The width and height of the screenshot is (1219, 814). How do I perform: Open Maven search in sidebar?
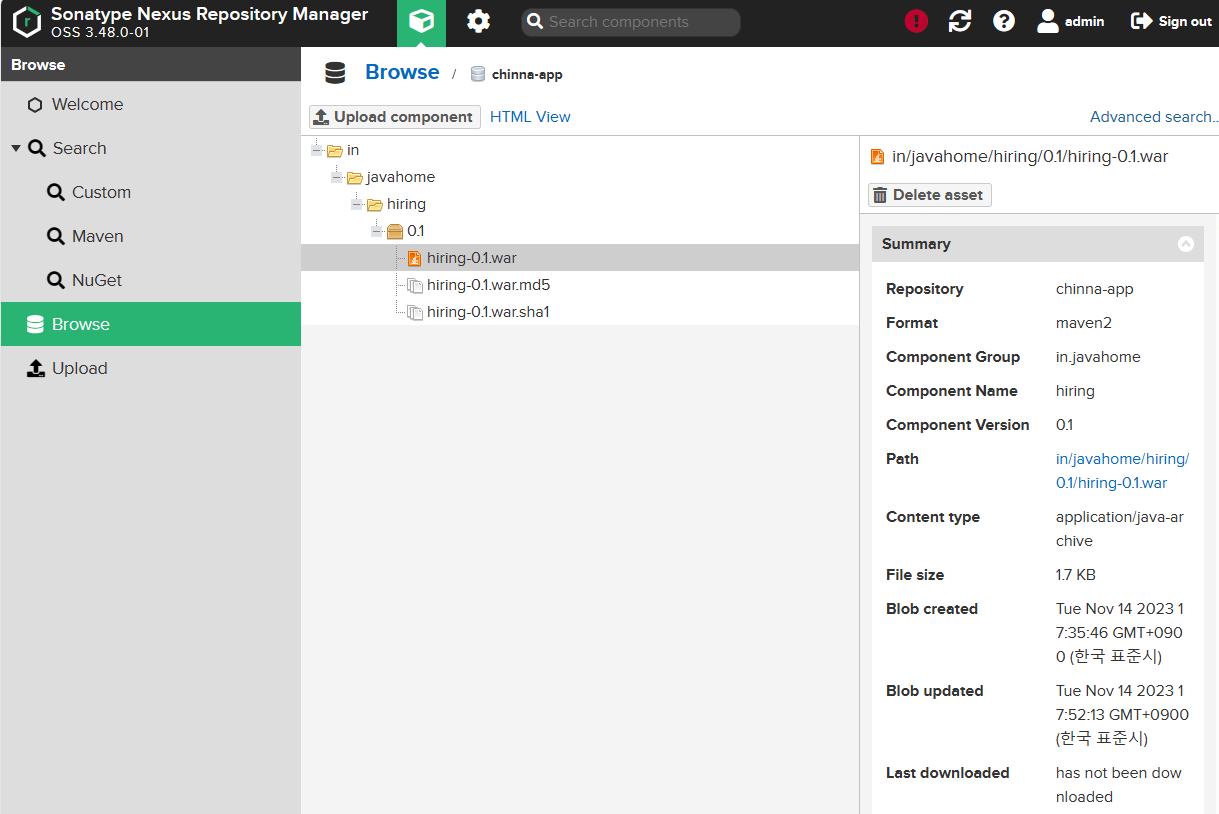click(x=151, y=236)
